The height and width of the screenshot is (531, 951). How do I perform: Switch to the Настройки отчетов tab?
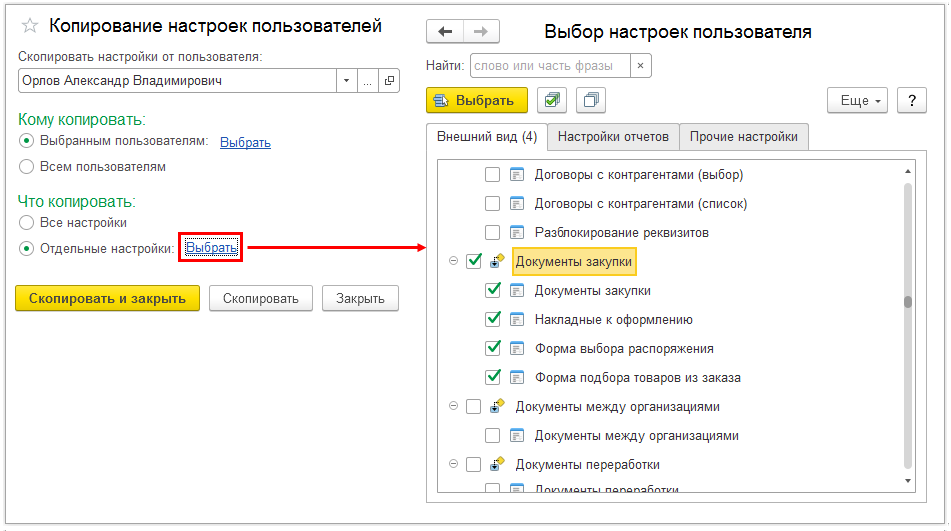613,137
